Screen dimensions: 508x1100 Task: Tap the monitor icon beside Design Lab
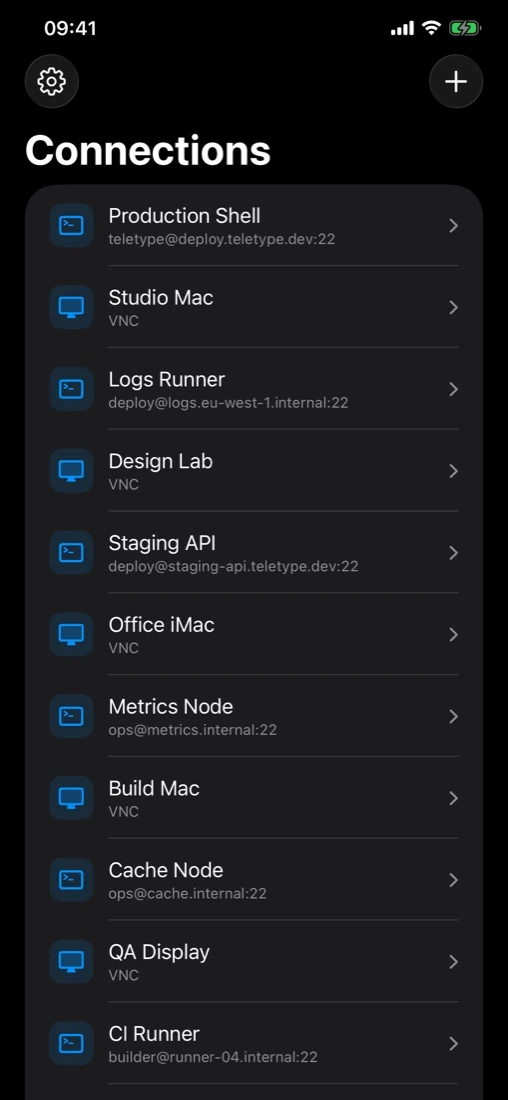pyautogui.click(x=72, y=471)
